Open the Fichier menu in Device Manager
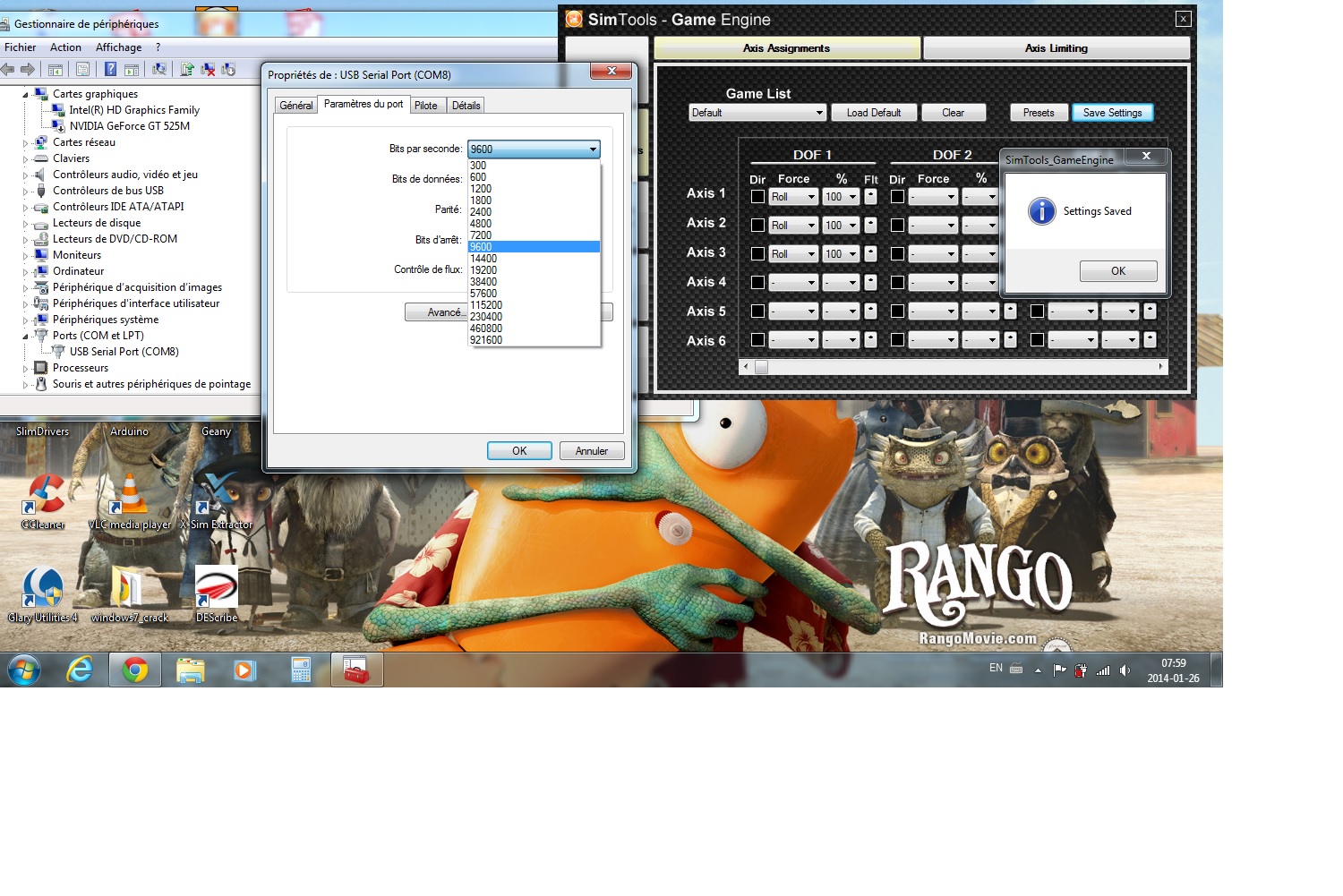Image resolution: width=1343 pixels, height=896 pixels. 20,47
